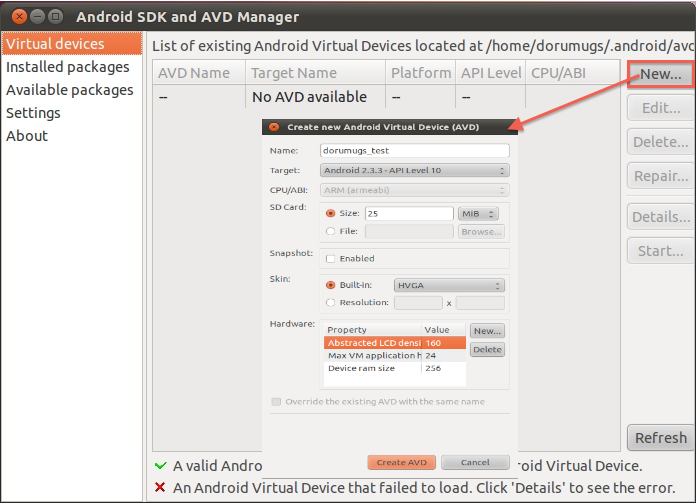697x503 pixels.
Task: Select SD Card File radio button
Action: click(330, 231)
